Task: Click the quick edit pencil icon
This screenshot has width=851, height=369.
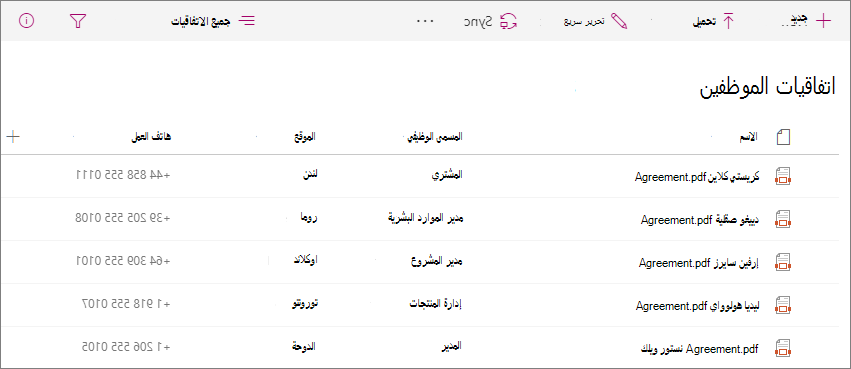Action: (x=619, y=21)
